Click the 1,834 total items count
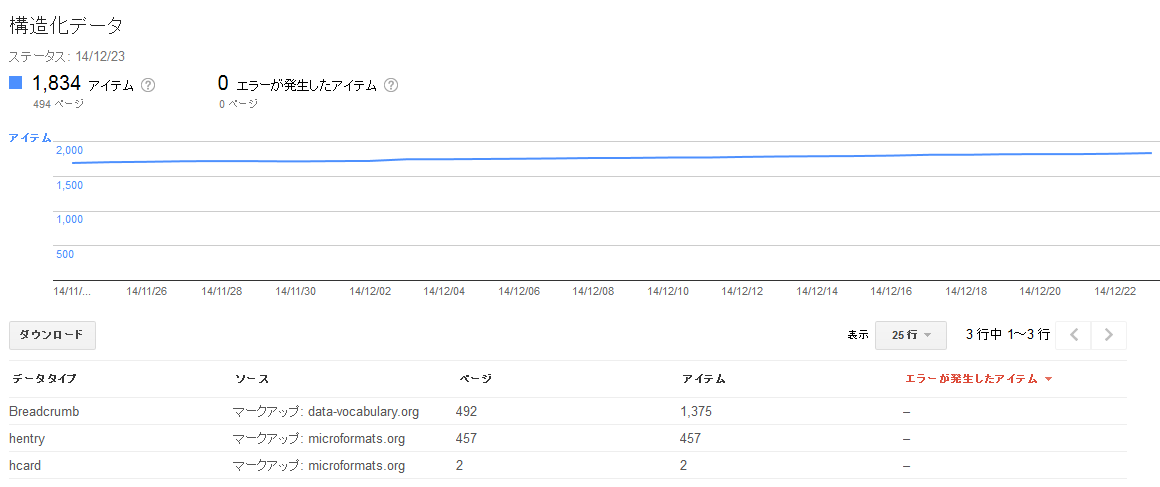1160x487 pixels. click(x=56, y=83)
